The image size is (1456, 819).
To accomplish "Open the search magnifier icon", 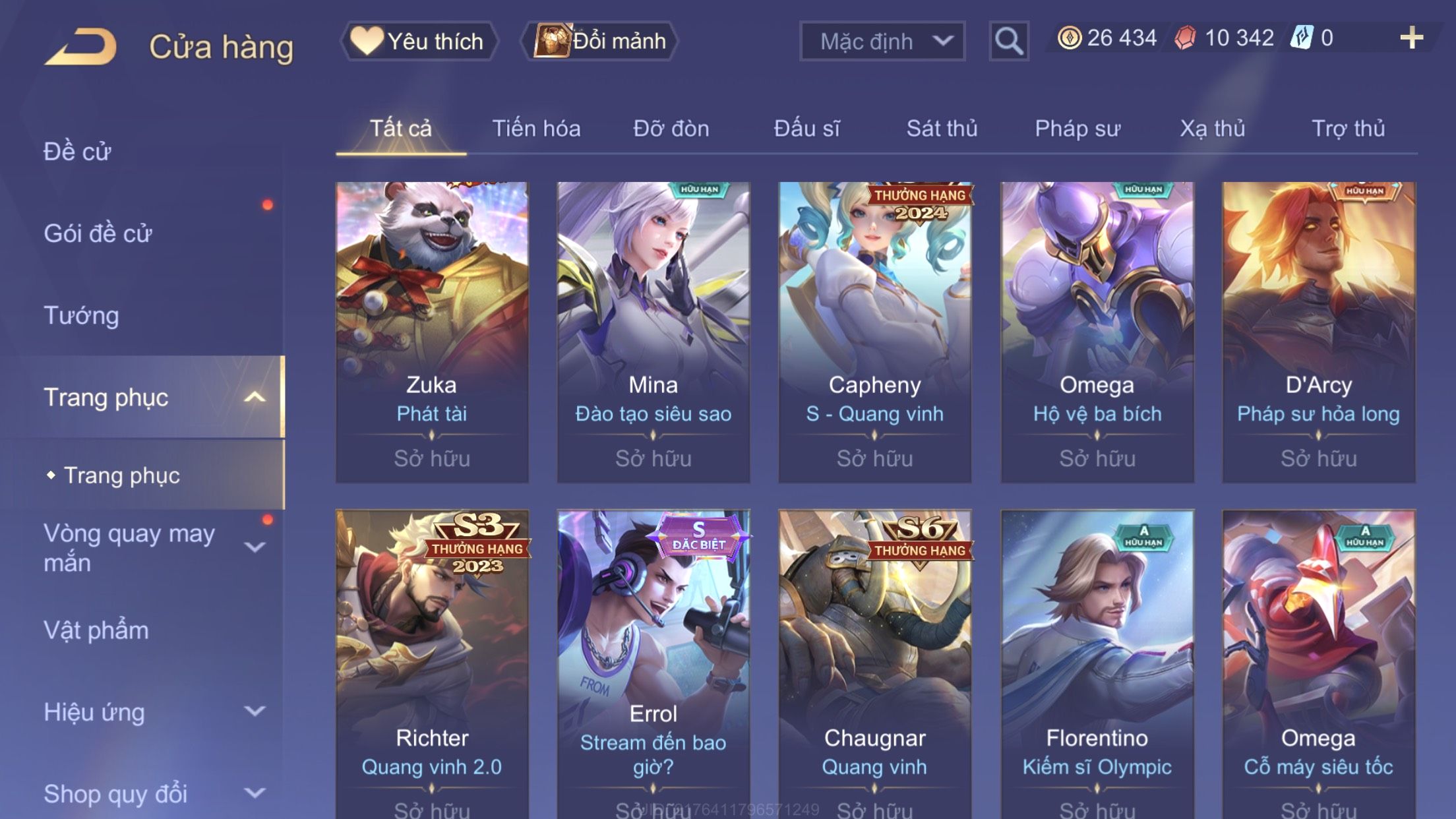I will click(1009, 41).
